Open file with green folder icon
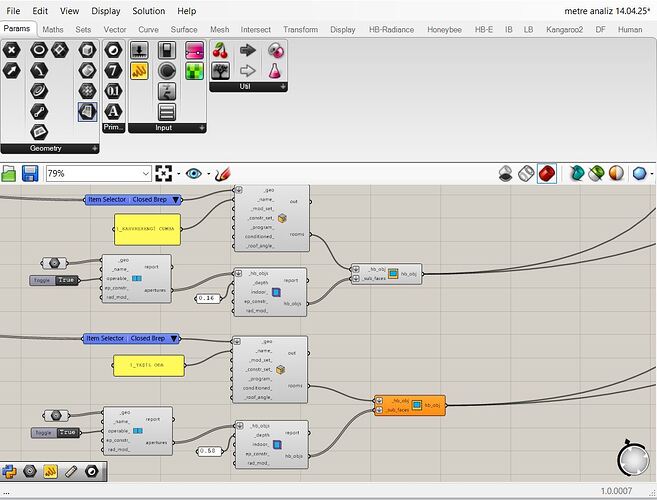657x500 pixels. coord(9,174)
